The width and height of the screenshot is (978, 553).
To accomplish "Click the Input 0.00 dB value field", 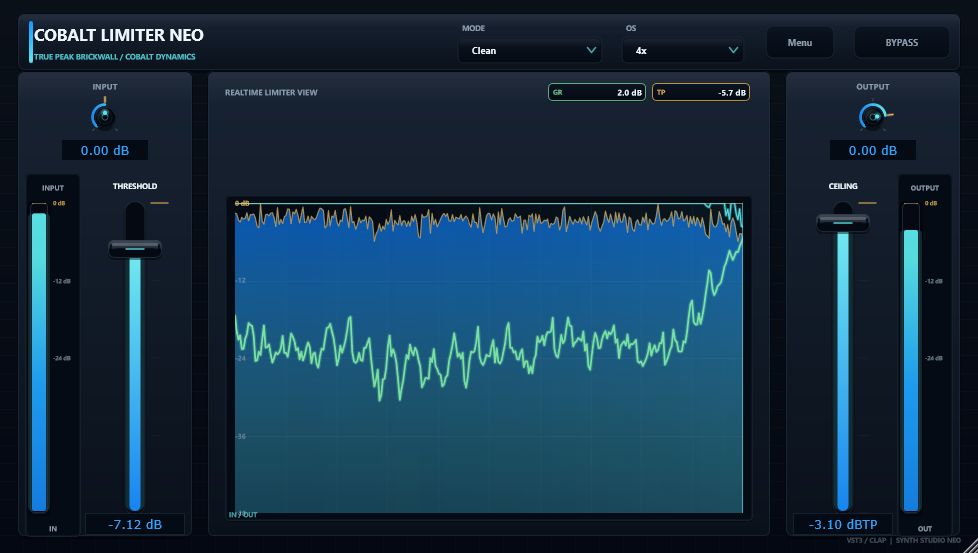I will (x=105, y=150).
